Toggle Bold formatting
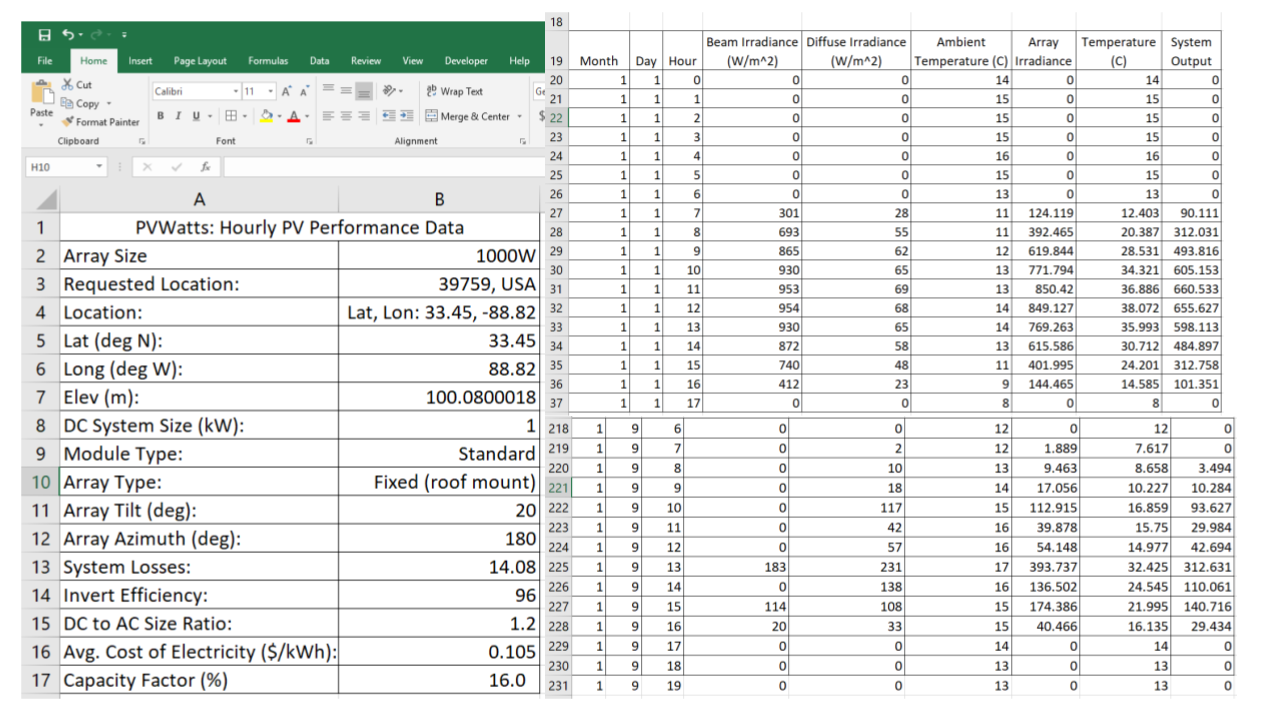This screenshot has width=1280, height=720. tap(160, 116)
